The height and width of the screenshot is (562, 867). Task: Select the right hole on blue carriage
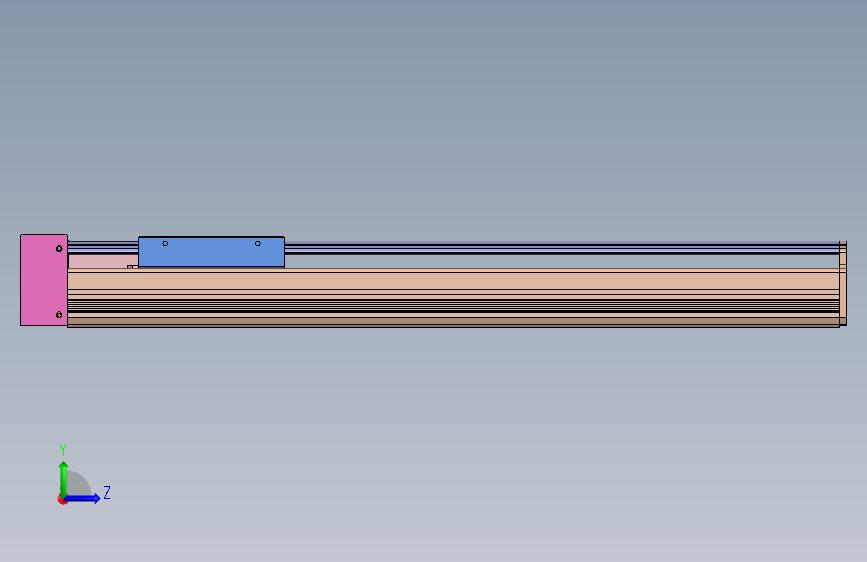[x=258, y=243]
